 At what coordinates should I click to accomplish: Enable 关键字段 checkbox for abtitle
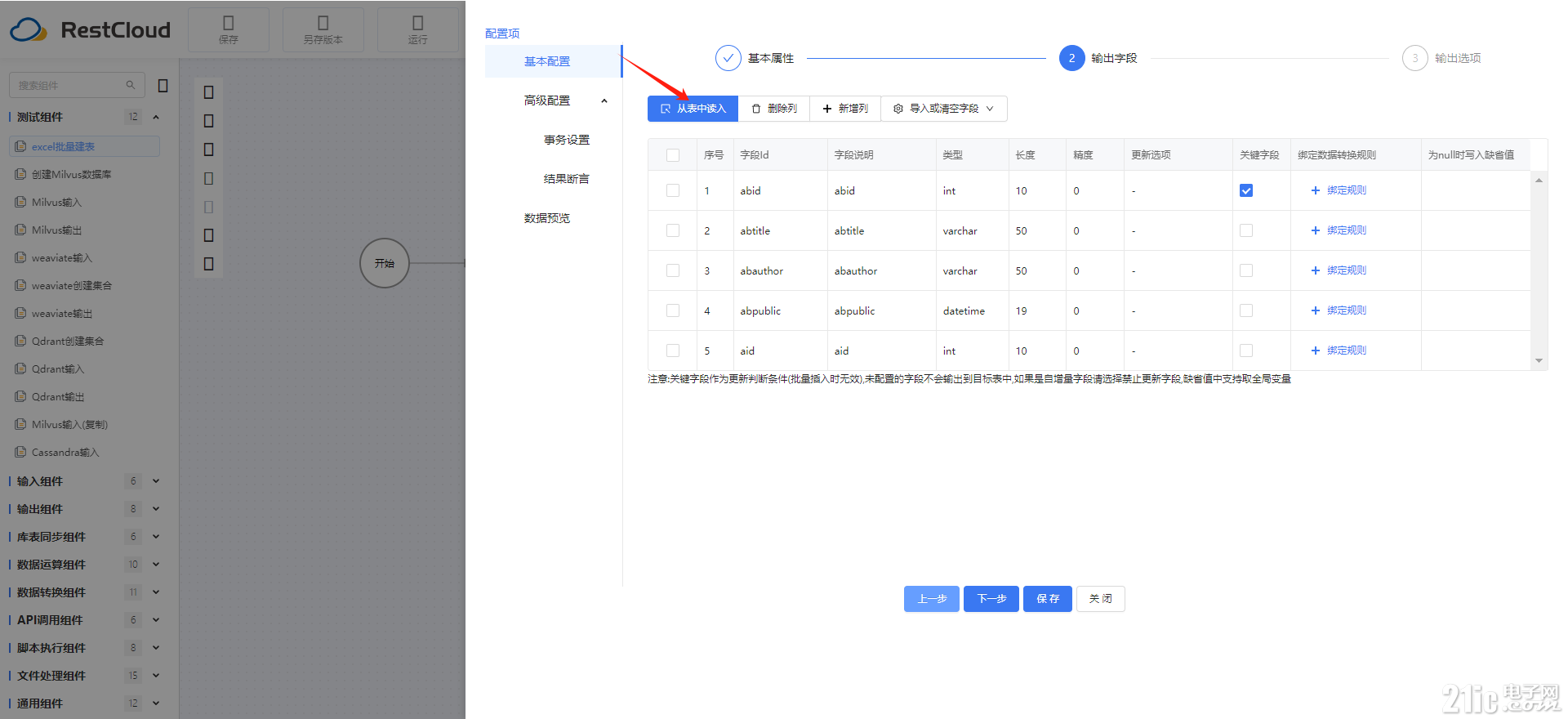pos(1246,230)
